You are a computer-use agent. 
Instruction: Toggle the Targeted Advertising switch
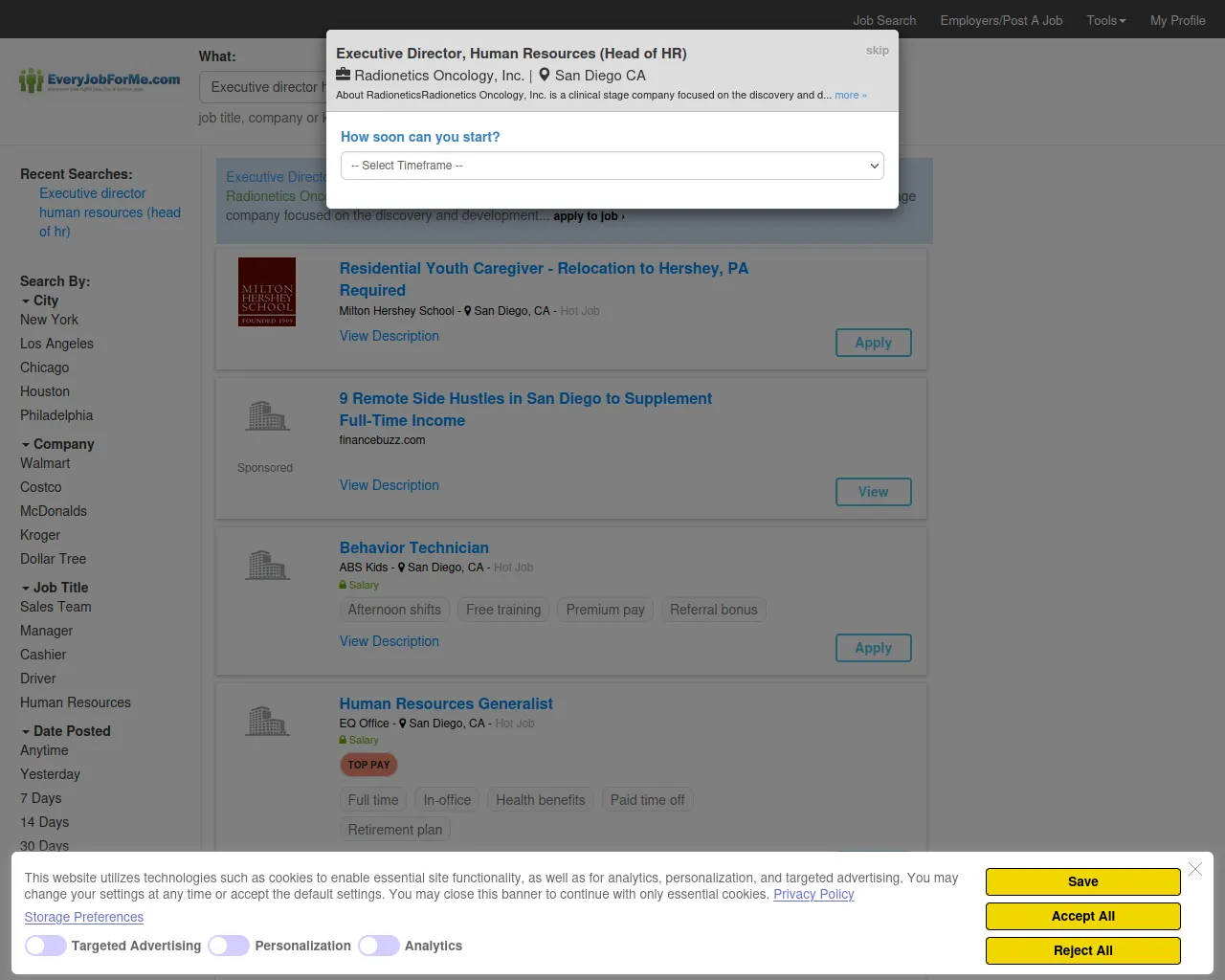pos(46,946)
